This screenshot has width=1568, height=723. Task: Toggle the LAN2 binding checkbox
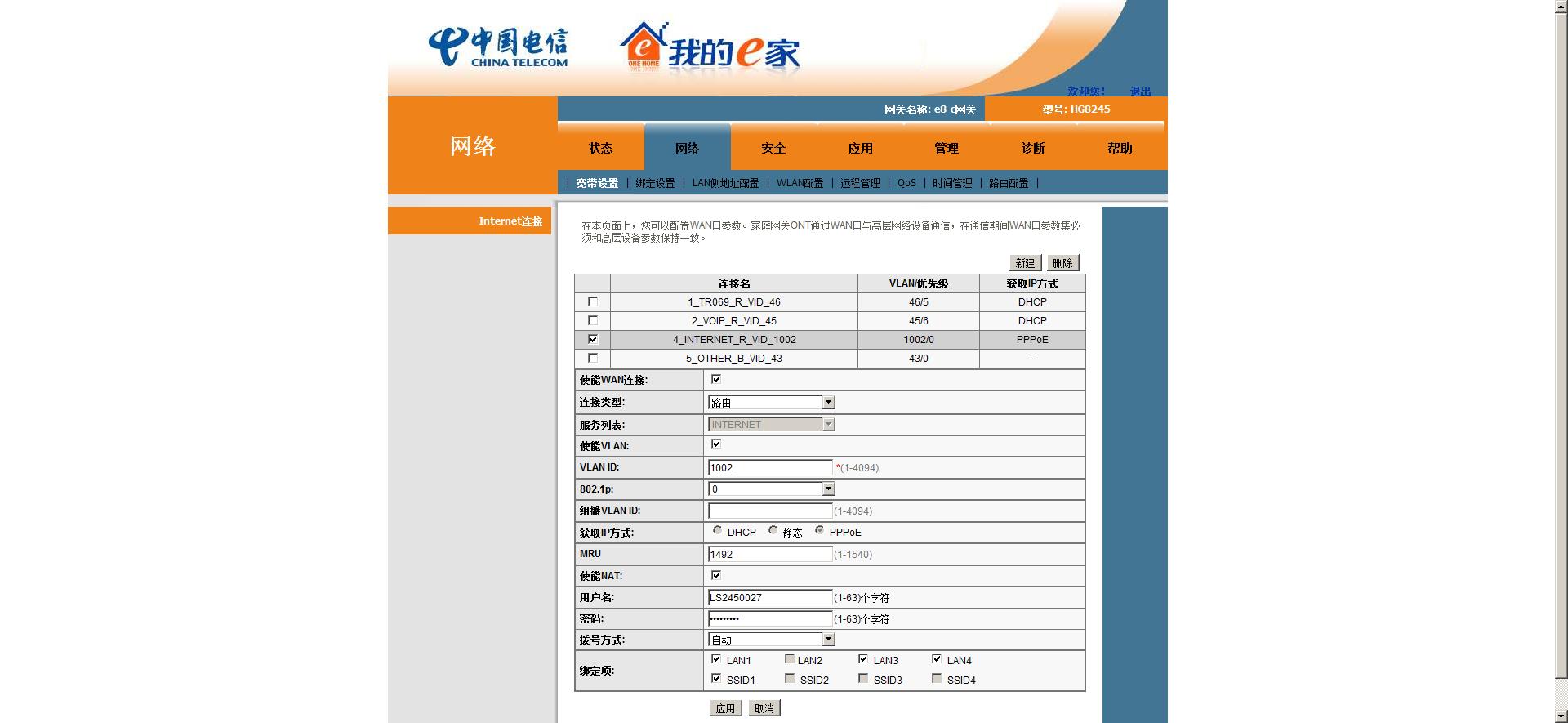pos(790,658)
